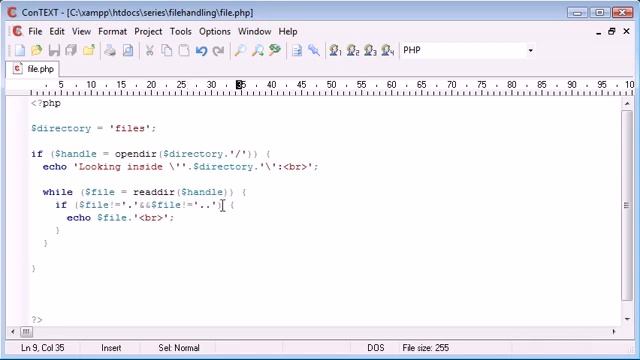640x360 pixels.
Task: Click 'Sel: Normal' in status bar
Action: click(x=179, y=348)
